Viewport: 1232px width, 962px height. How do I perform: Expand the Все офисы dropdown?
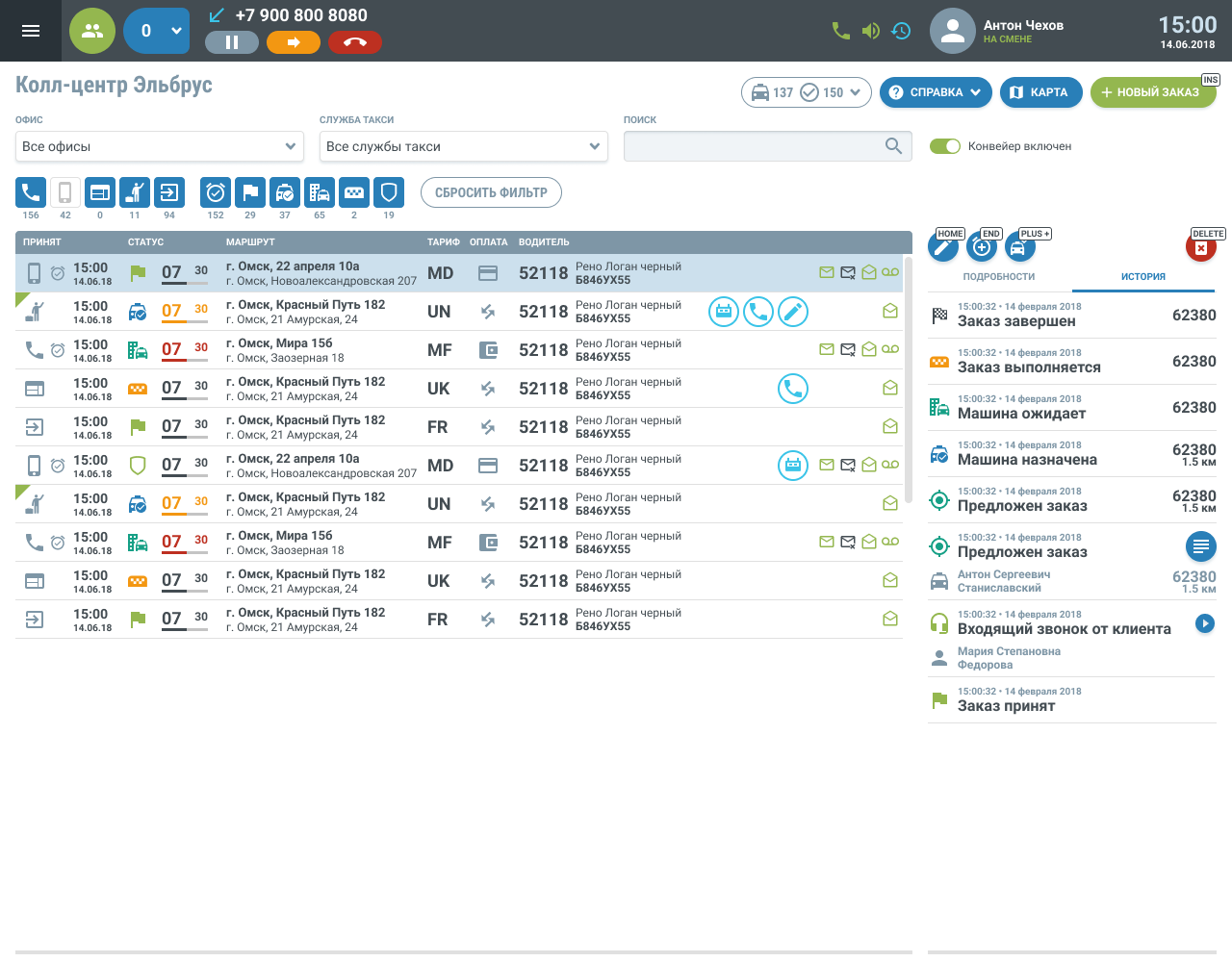click(160, 146)
